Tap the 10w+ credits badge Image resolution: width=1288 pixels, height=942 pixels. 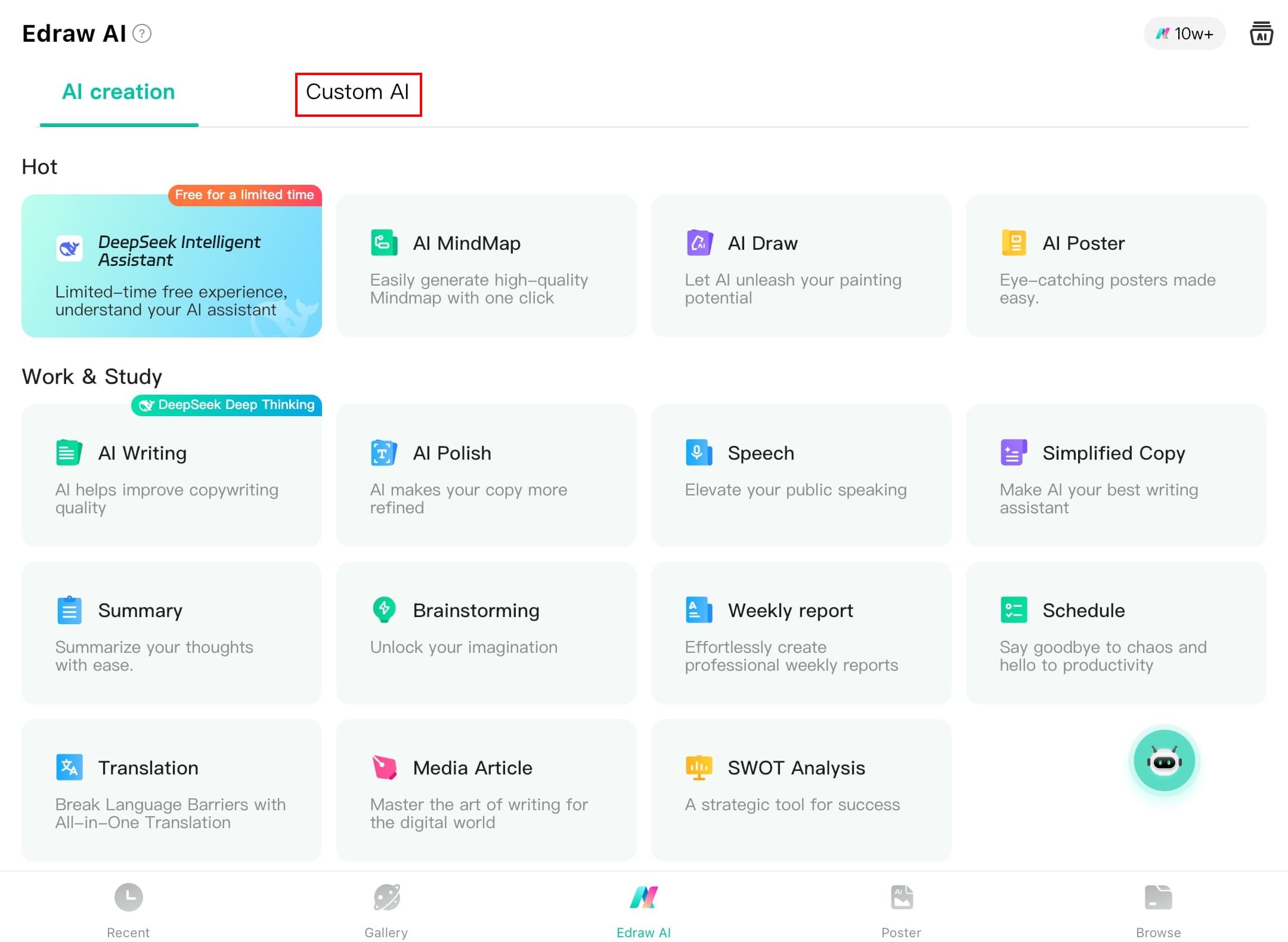pyautogui.click(x=1184, y=33)
